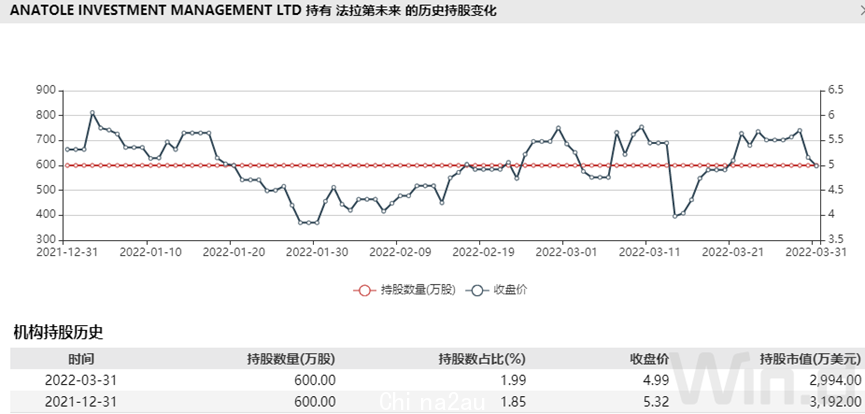This screenshot has width=865, height=414.
Task: Toggle the 持股数量(万股) legend series
Action: (405, 290)
